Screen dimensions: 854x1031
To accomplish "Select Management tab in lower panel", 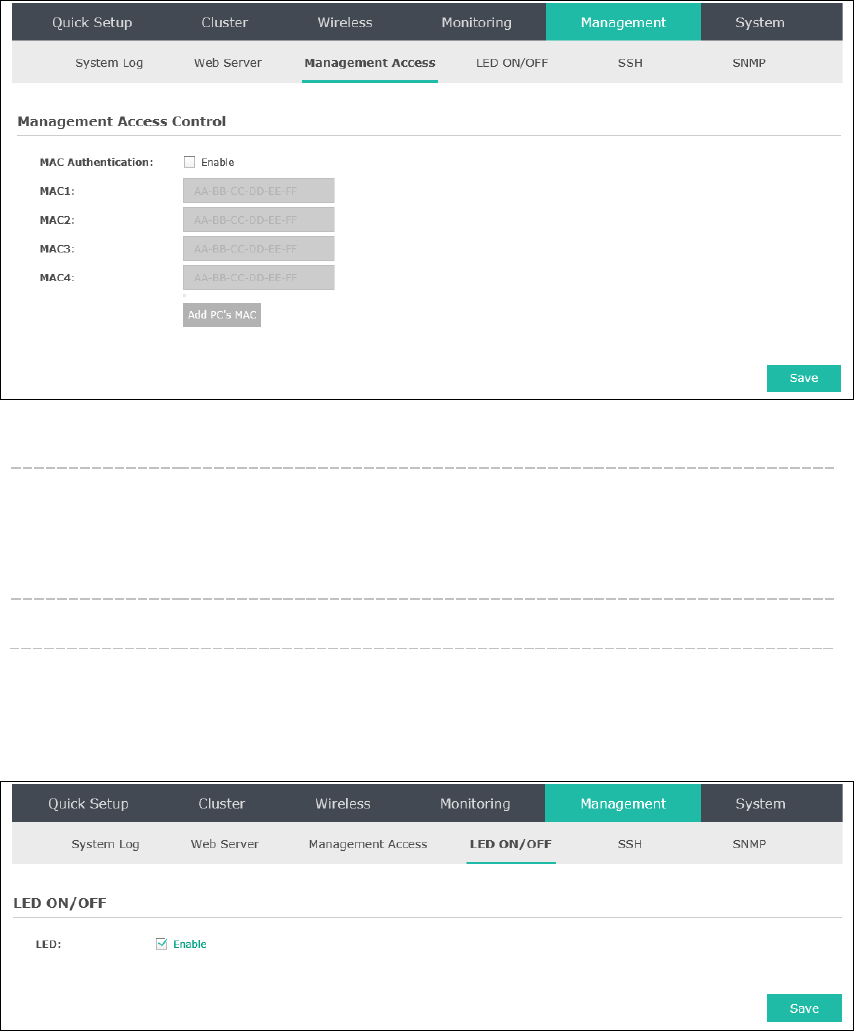I will click(x=623, y=803).
